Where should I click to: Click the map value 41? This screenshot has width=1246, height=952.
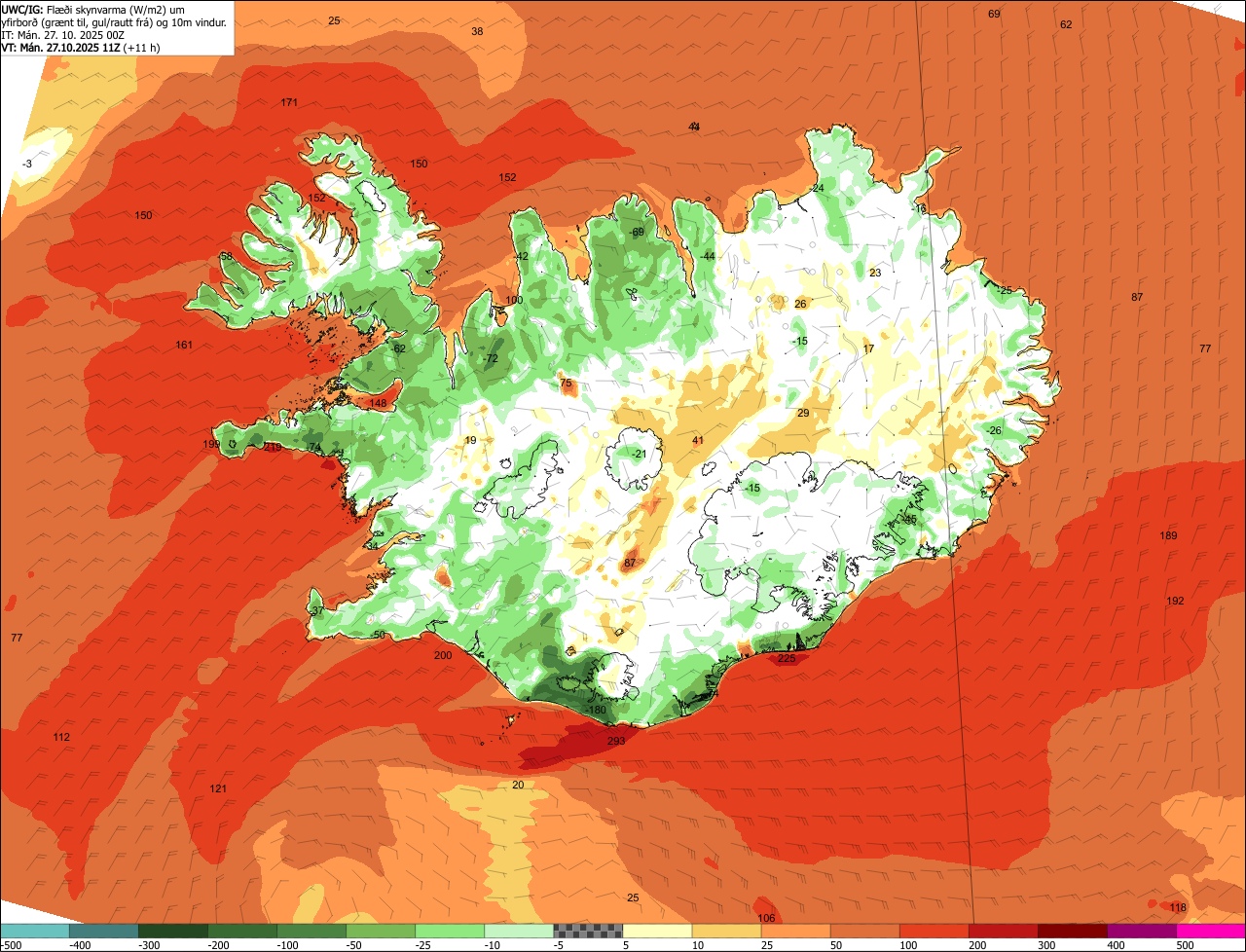[x=697, y=440]
